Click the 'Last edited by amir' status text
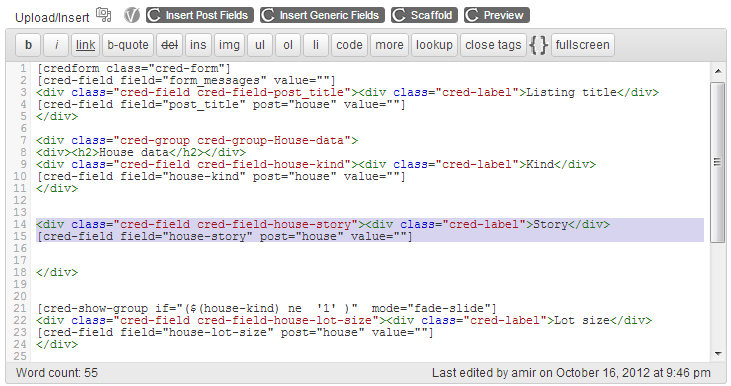731x386 pixels. click(571, 373)
